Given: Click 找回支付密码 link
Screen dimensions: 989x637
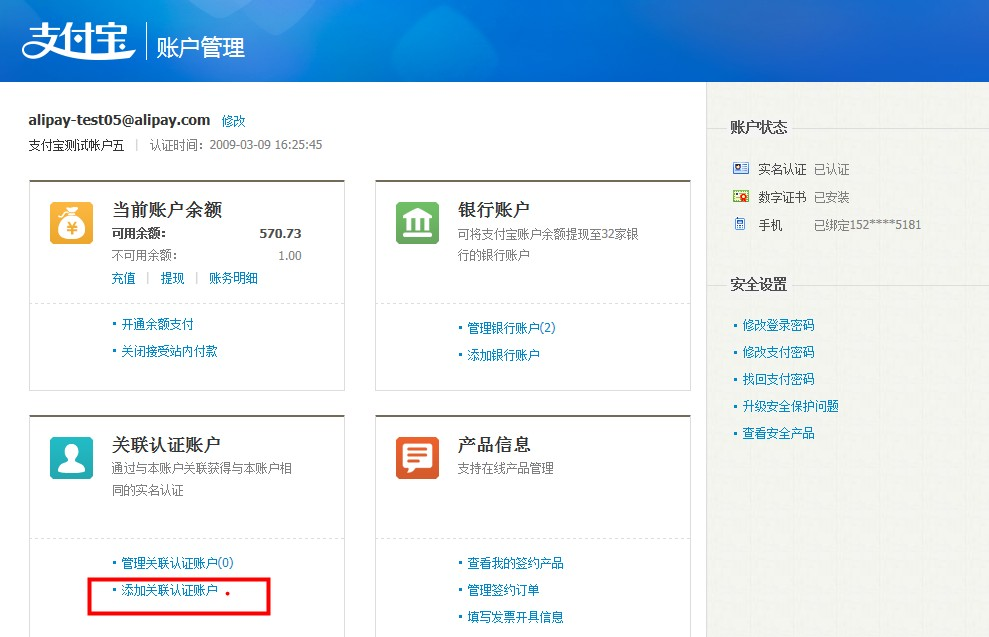Looking at the screenshot, I should coord(778,379).
